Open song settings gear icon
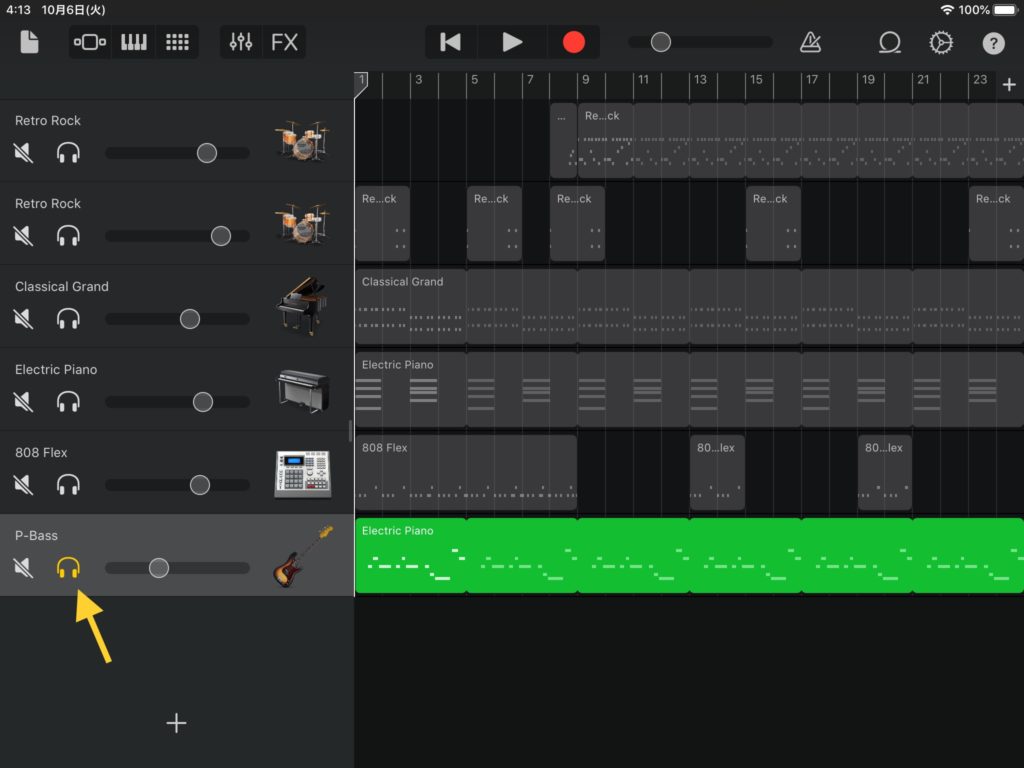The image size is (1024, 768). tap(941, 42)
